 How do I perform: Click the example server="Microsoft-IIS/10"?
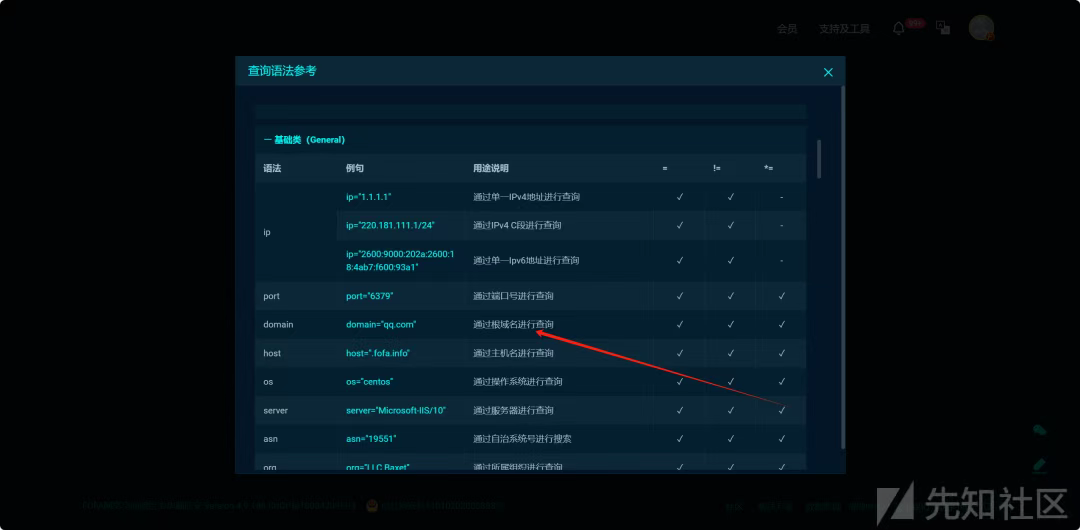pyautogui.click(x=396, y=410)
